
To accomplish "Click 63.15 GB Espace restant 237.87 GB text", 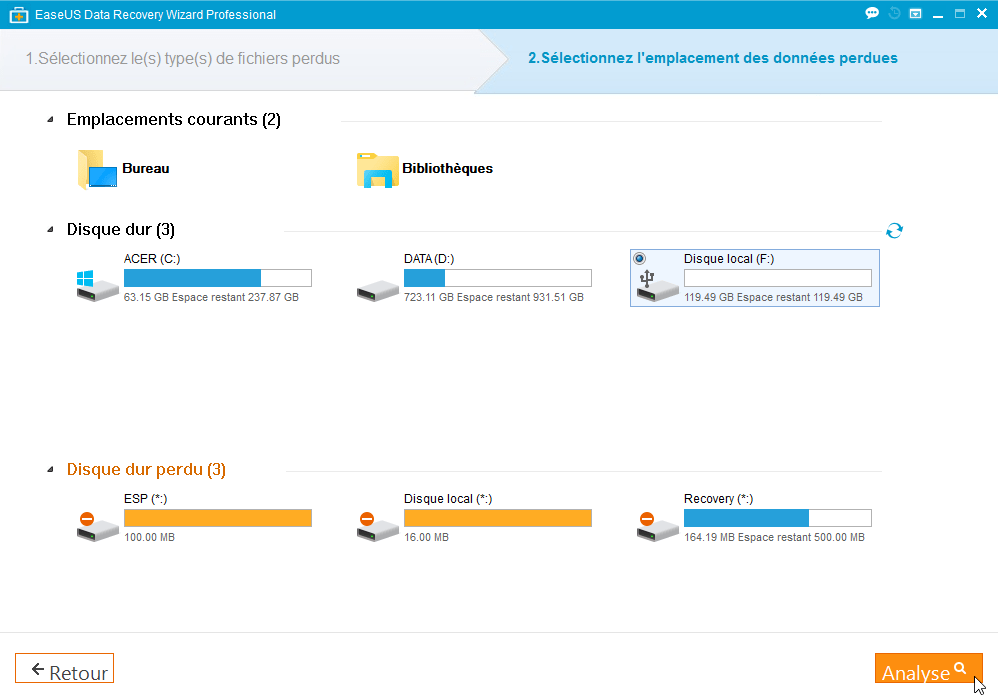I will [x=211, y=297].
